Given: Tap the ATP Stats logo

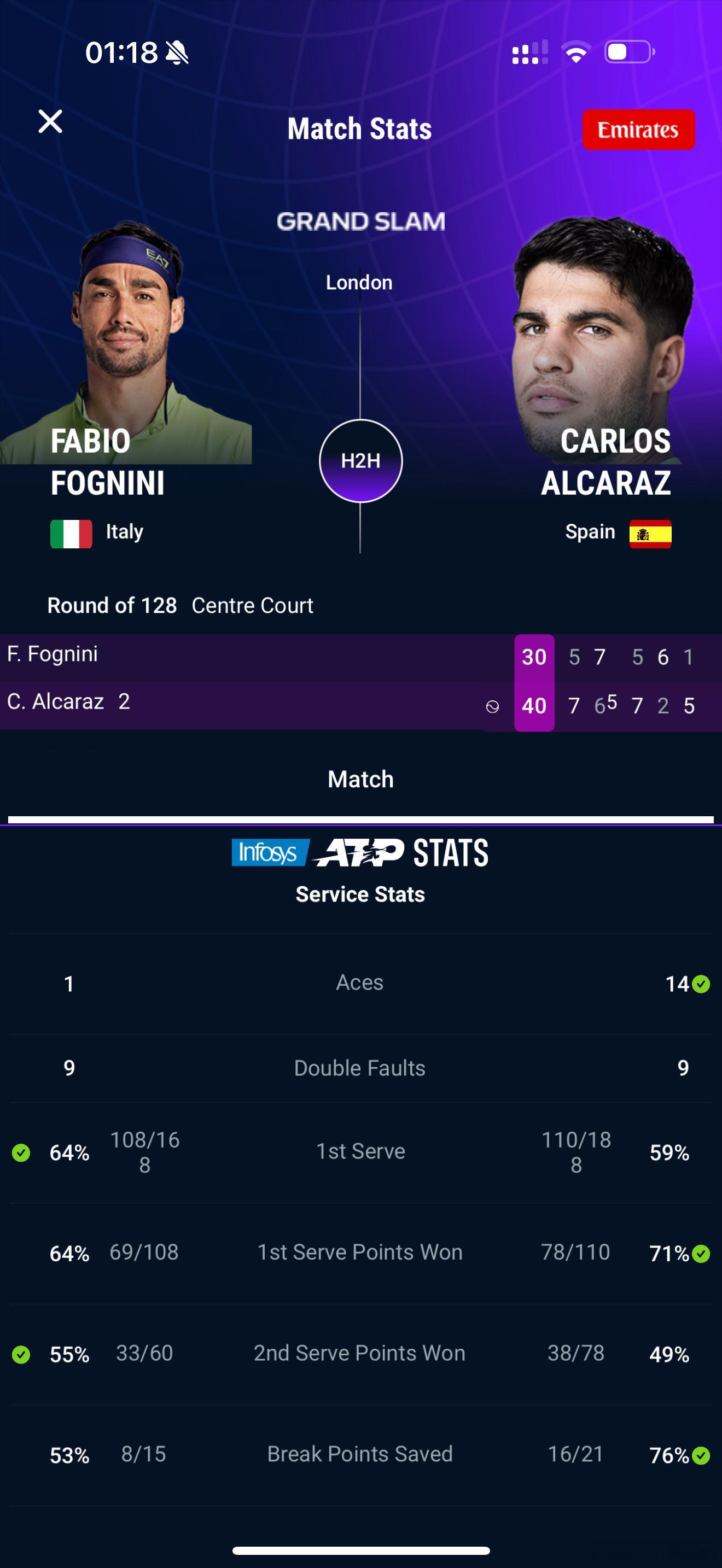Looking at the screenshot, I should click(x=400, y=852).
